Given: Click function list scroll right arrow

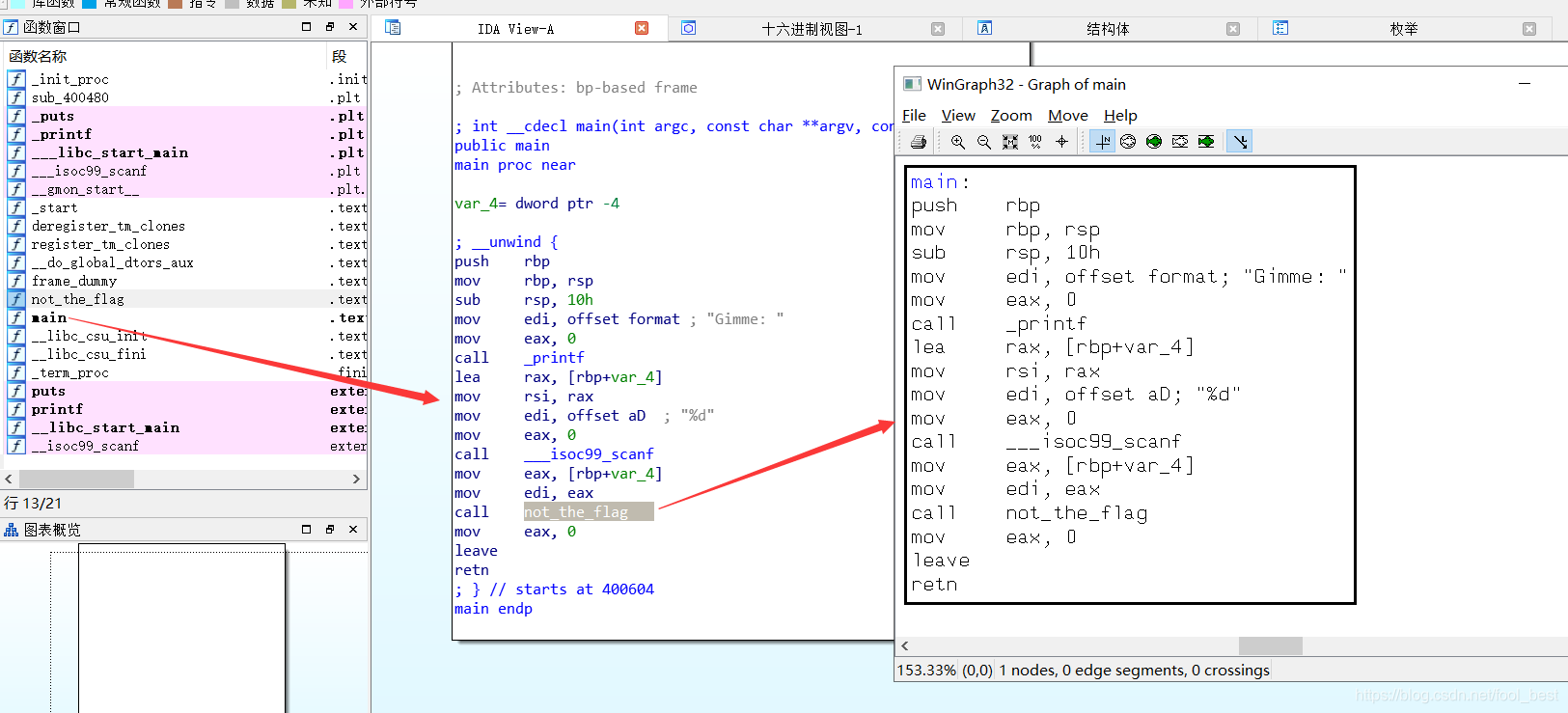Looking at the screenshot, I should (356, 479).
